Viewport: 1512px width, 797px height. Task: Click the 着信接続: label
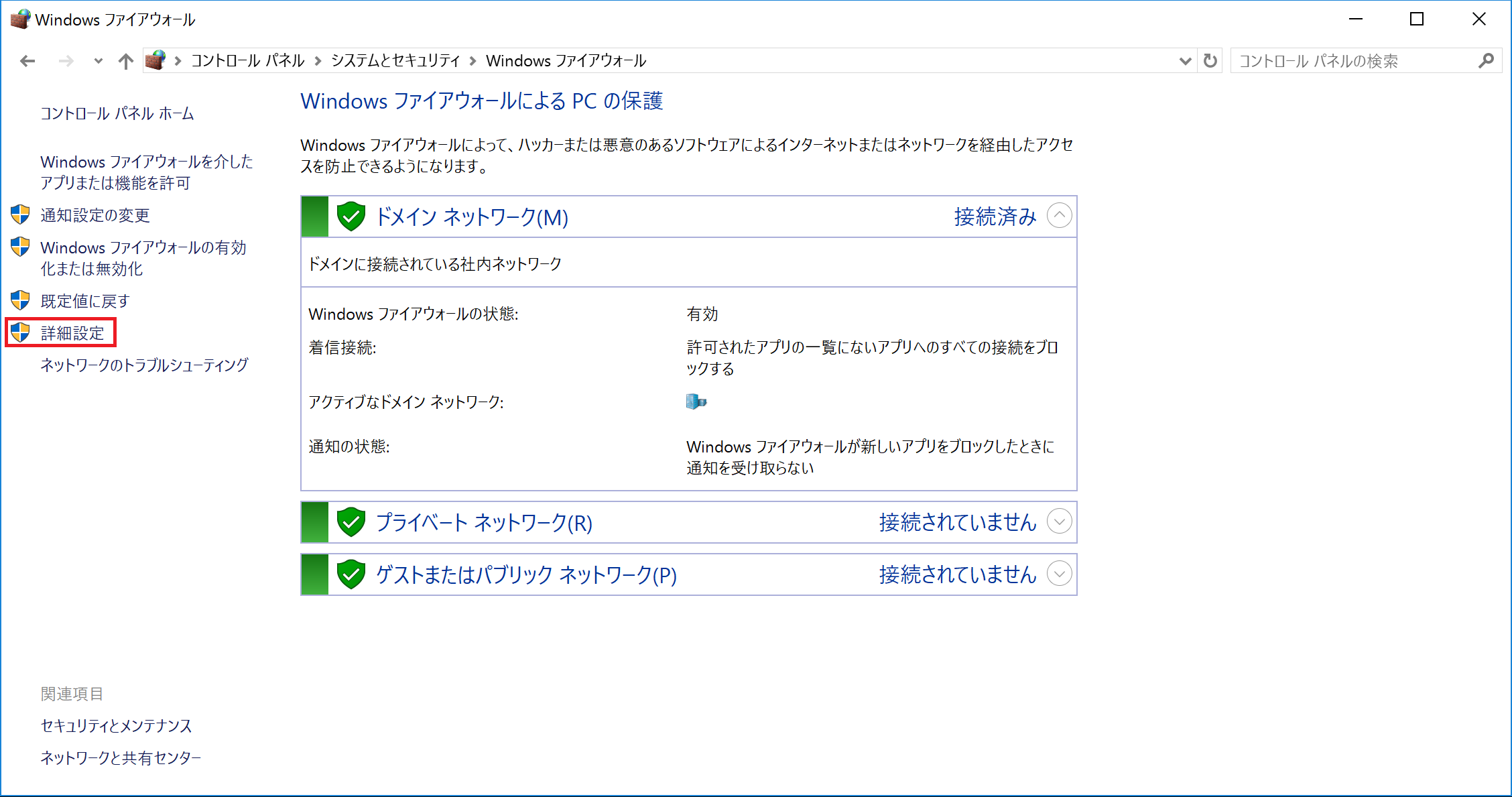coord(342,348)
